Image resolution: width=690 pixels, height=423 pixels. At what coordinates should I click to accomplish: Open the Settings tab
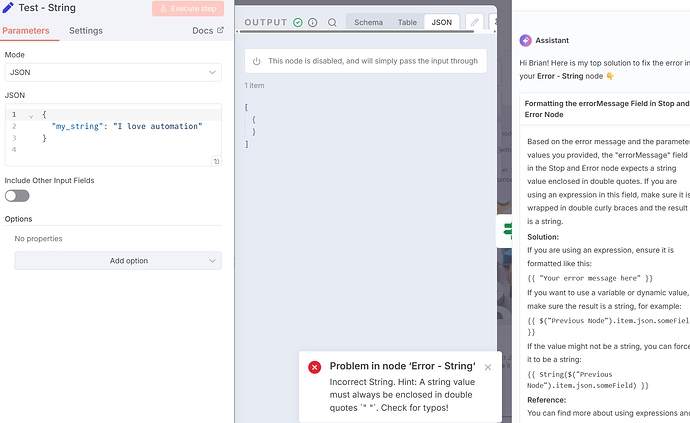[86, 31]
